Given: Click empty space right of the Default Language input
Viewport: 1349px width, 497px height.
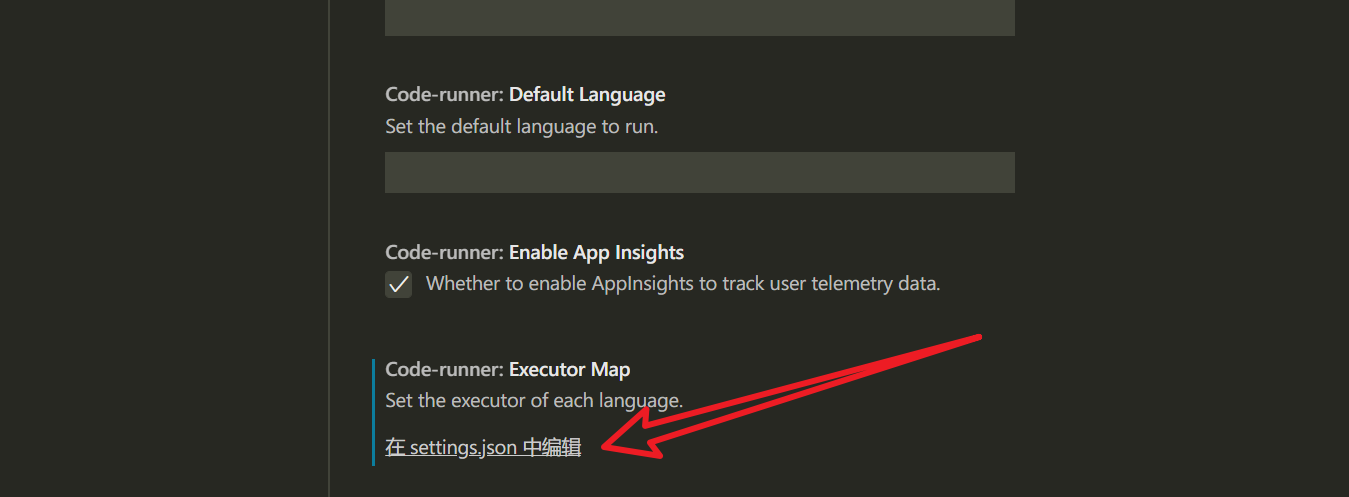Looking at the screenshot, I should tap(1180, 172).
